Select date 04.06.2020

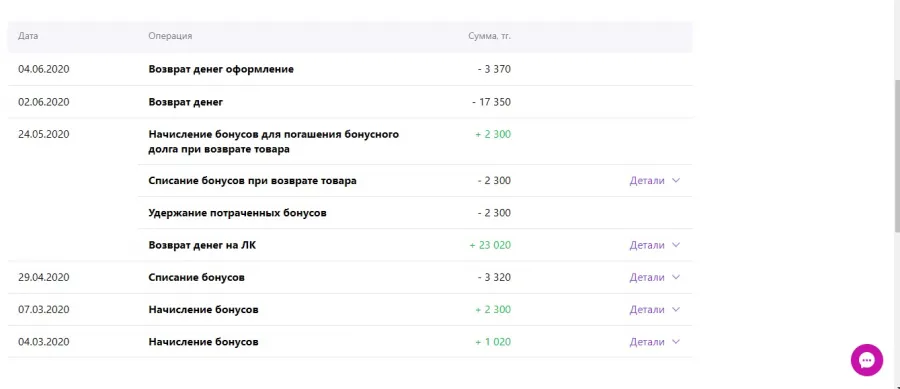44,69
